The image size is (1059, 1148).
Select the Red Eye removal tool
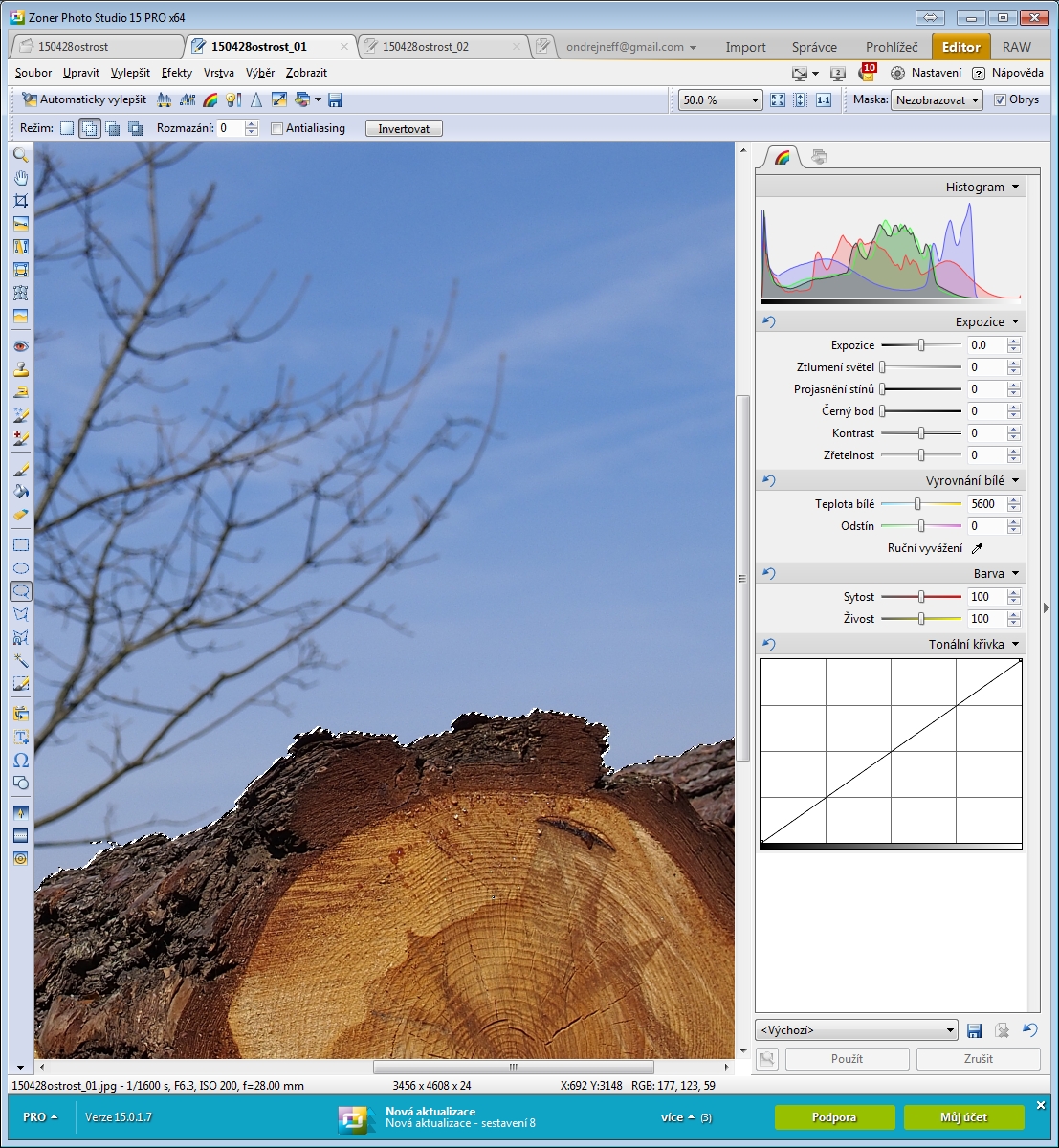pyautogui.click(x=20, y=346)
